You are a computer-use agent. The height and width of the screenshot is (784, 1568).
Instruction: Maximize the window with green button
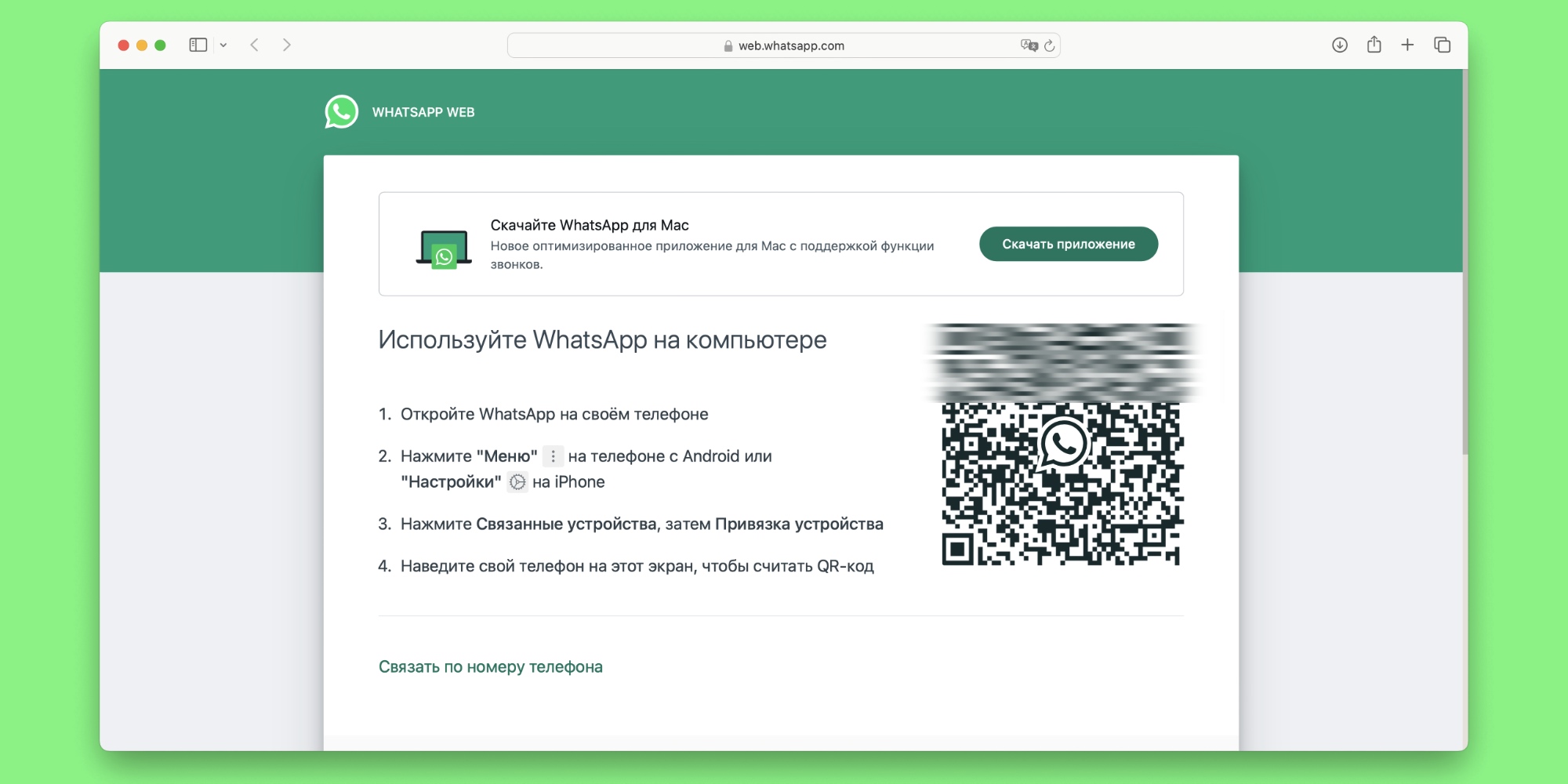point(160,45)
